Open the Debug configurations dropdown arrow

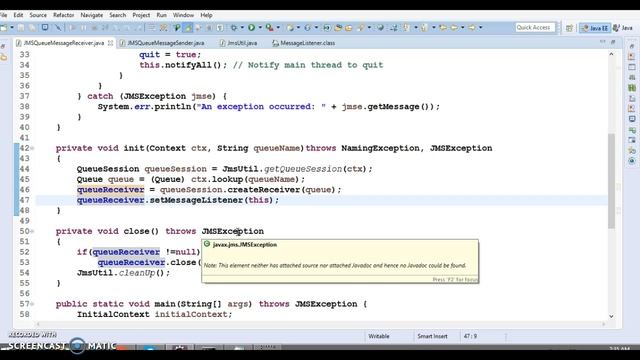click(242, 27)
